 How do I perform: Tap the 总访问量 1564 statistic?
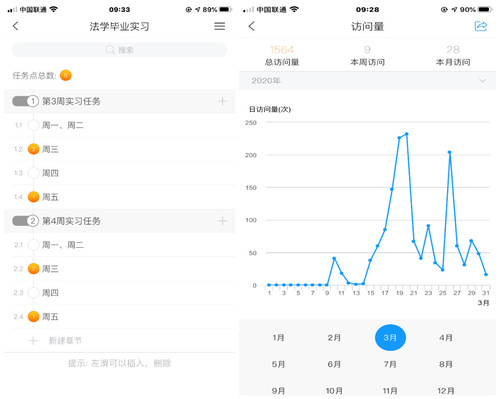[x=282, y=55]
